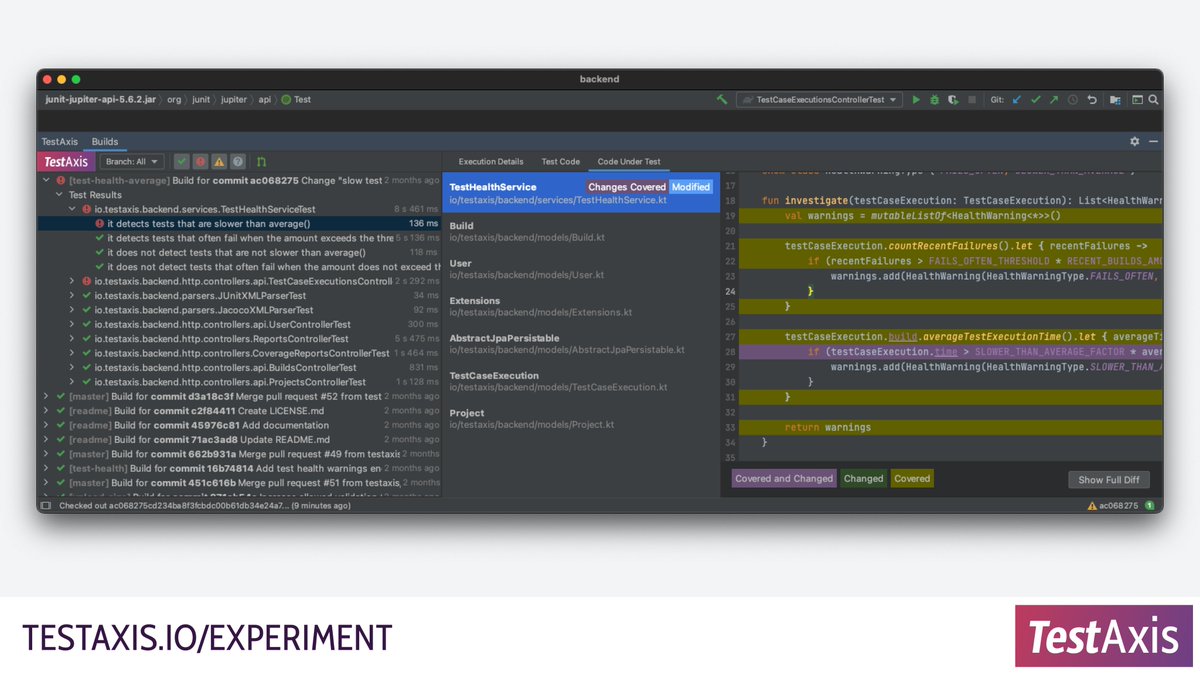Click the Git update project blue arrow

(1018, 100)
